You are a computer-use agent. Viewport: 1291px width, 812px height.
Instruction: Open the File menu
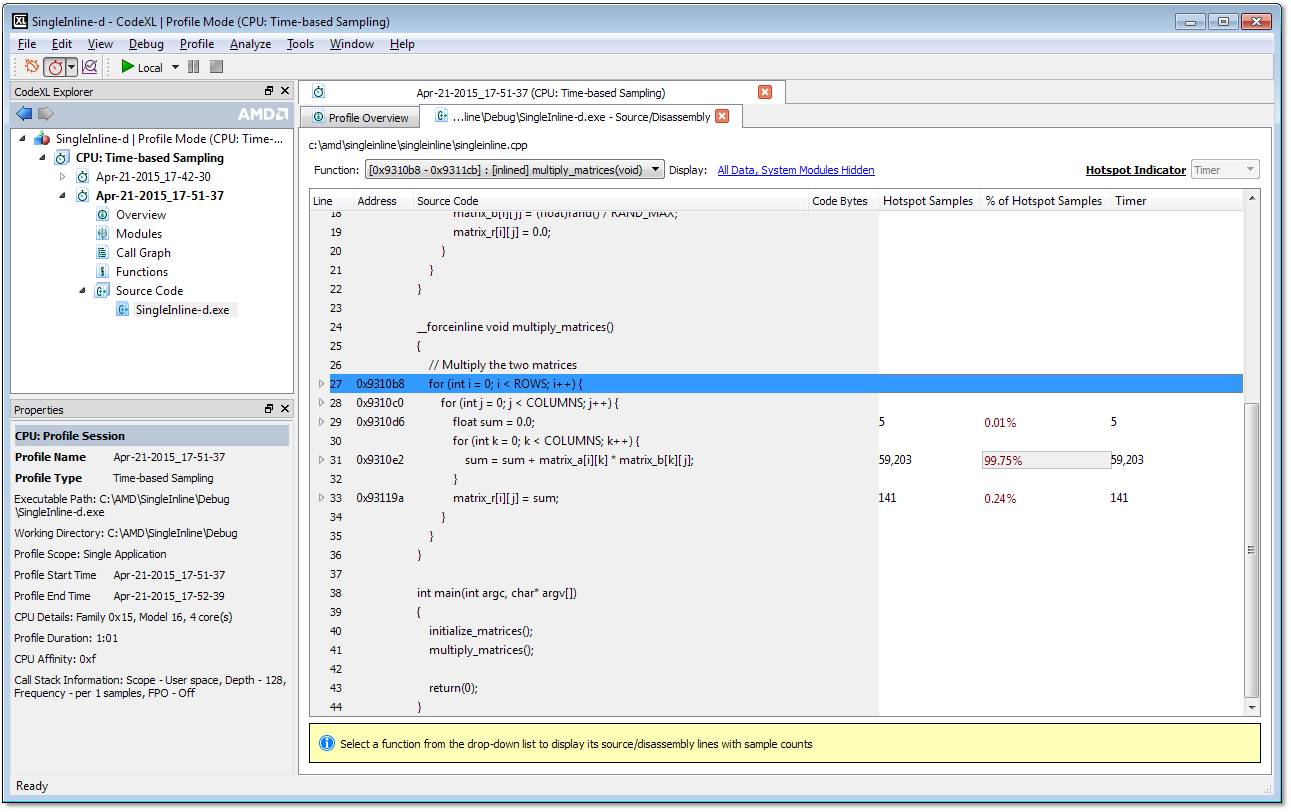(27, 44)
